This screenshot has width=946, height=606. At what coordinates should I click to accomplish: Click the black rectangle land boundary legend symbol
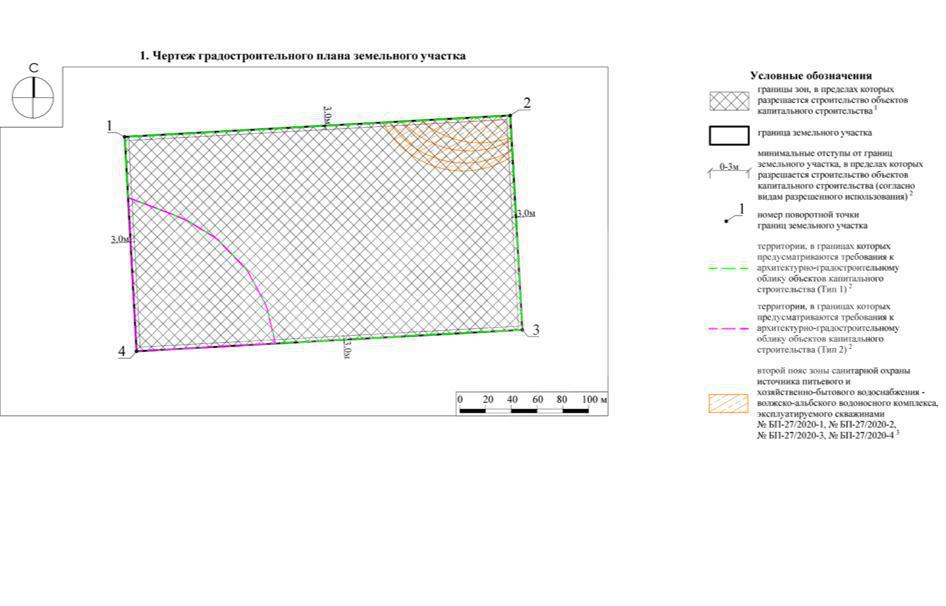[x=729, y=136]
